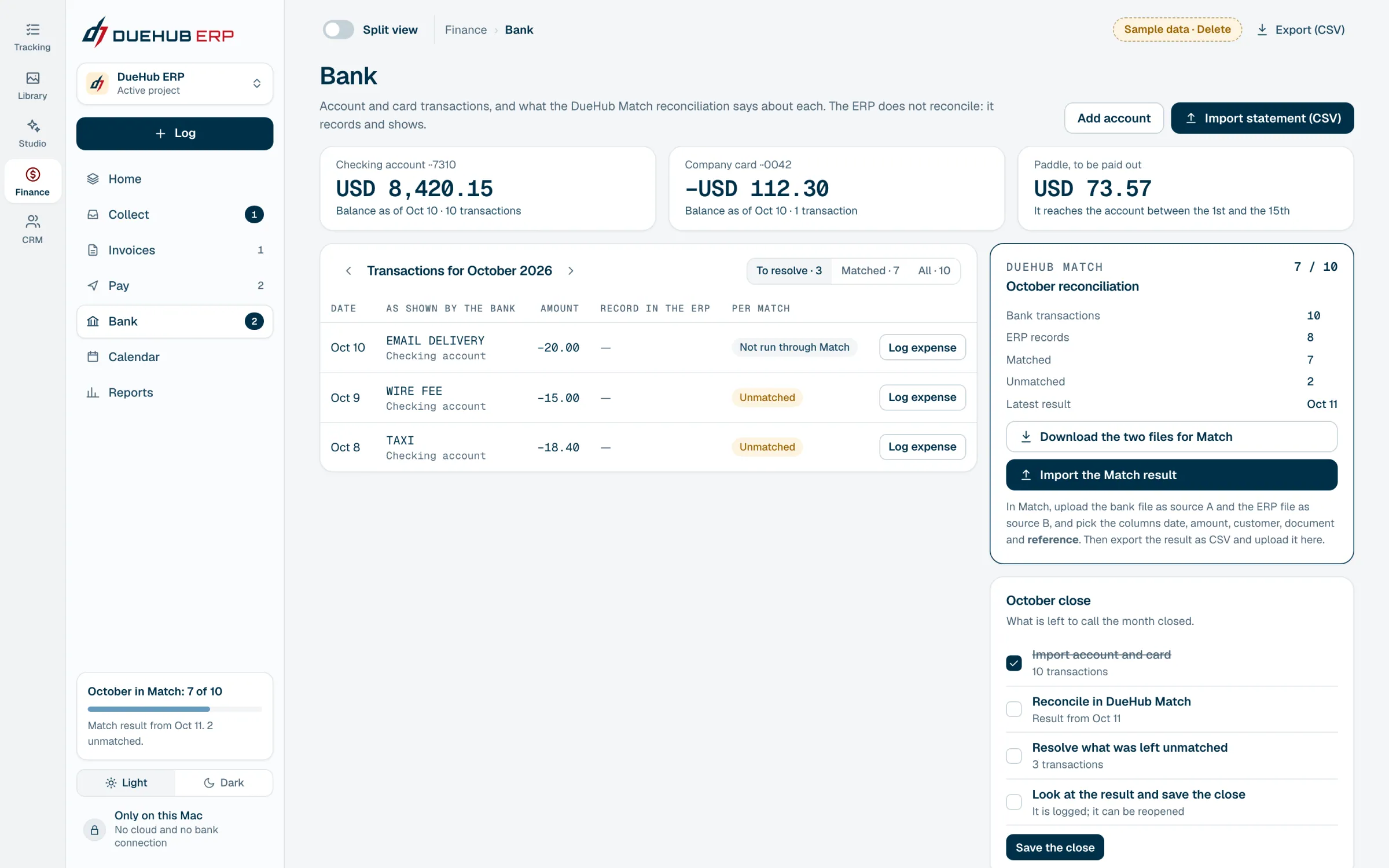Expand the DueHub ERP project selector
Viewport: 1389px width, 868px height.
coord(175,84)
